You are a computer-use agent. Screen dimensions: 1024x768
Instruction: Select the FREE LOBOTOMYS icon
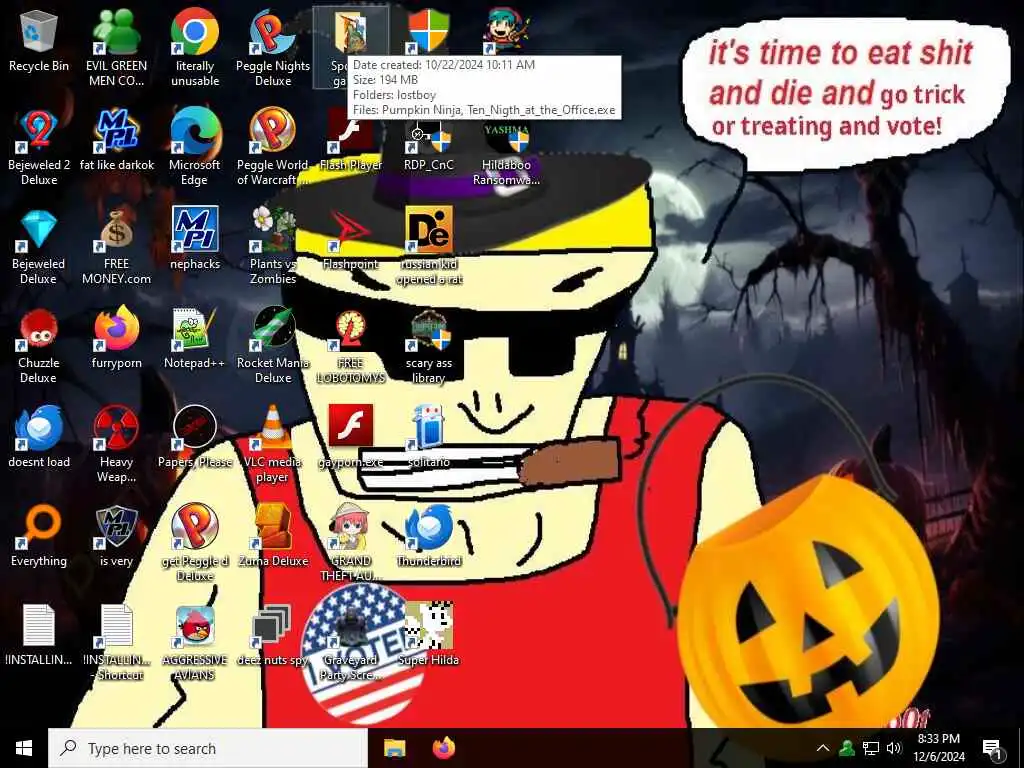click(x=351, y=345)
